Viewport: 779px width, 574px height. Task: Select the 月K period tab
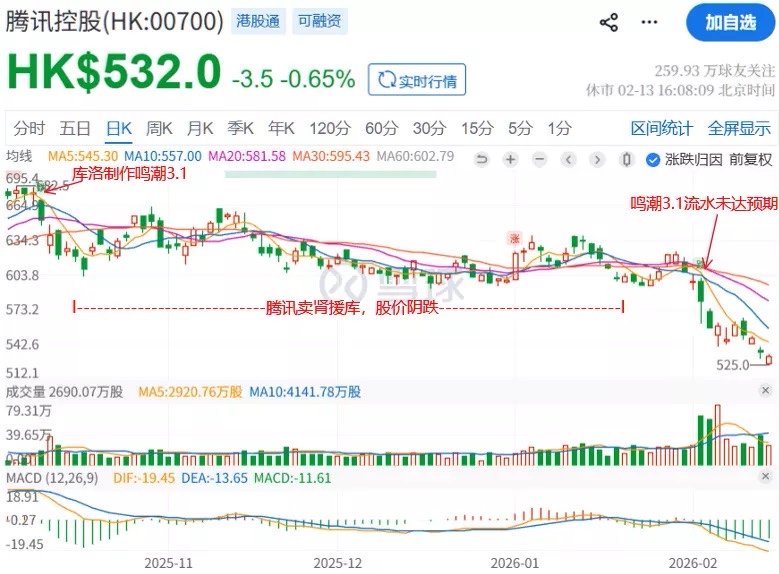200,128
